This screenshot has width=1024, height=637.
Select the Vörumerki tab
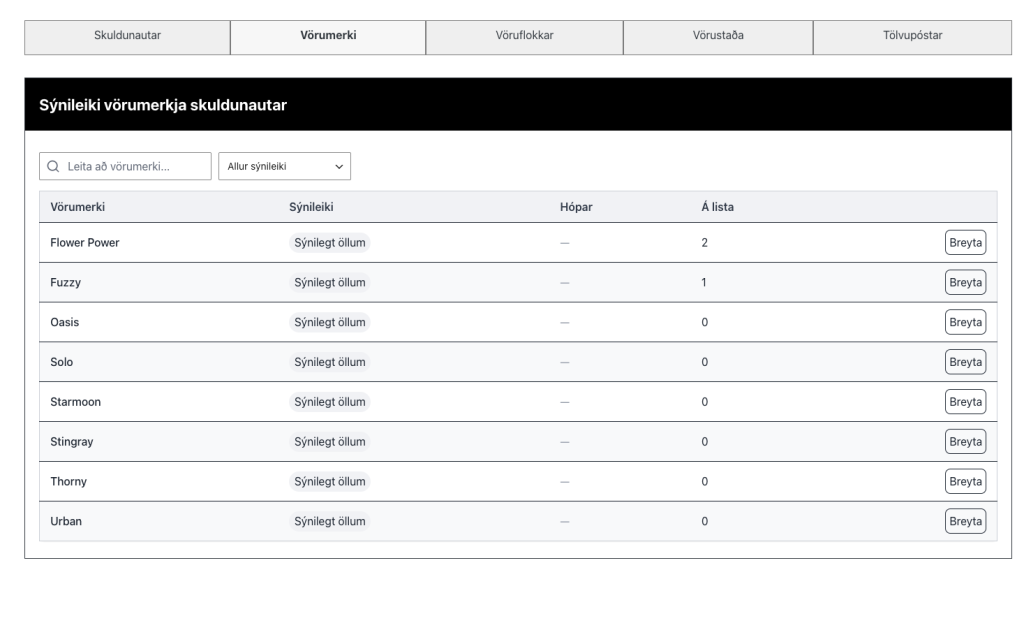pos(328,37)
